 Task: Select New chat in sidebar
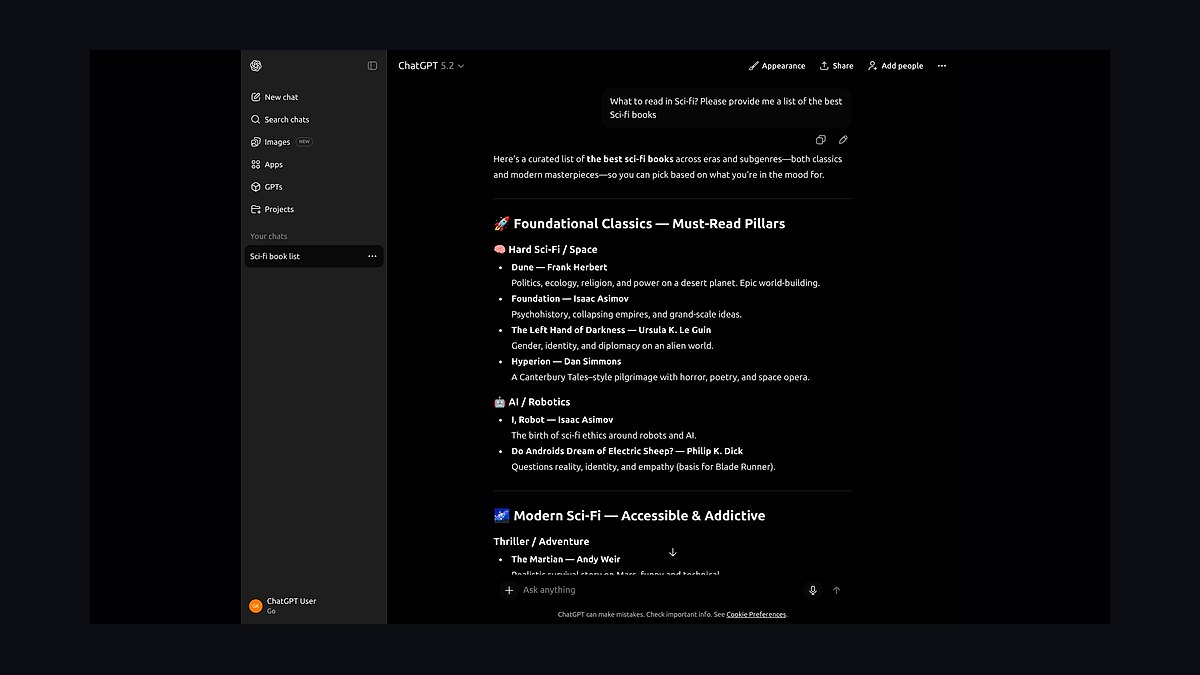[314, 97]
